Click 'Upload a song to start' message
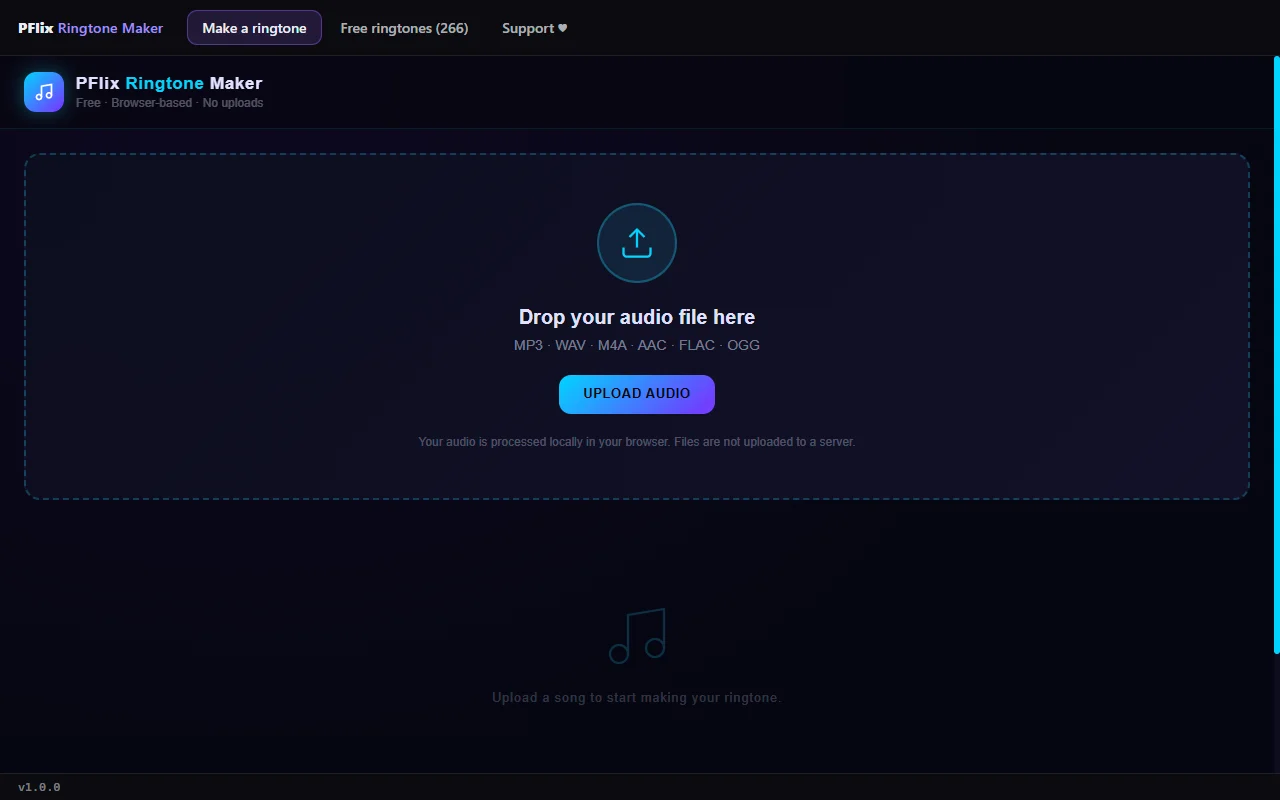Viewport: 1280px width, 800px height. [637, 697]
